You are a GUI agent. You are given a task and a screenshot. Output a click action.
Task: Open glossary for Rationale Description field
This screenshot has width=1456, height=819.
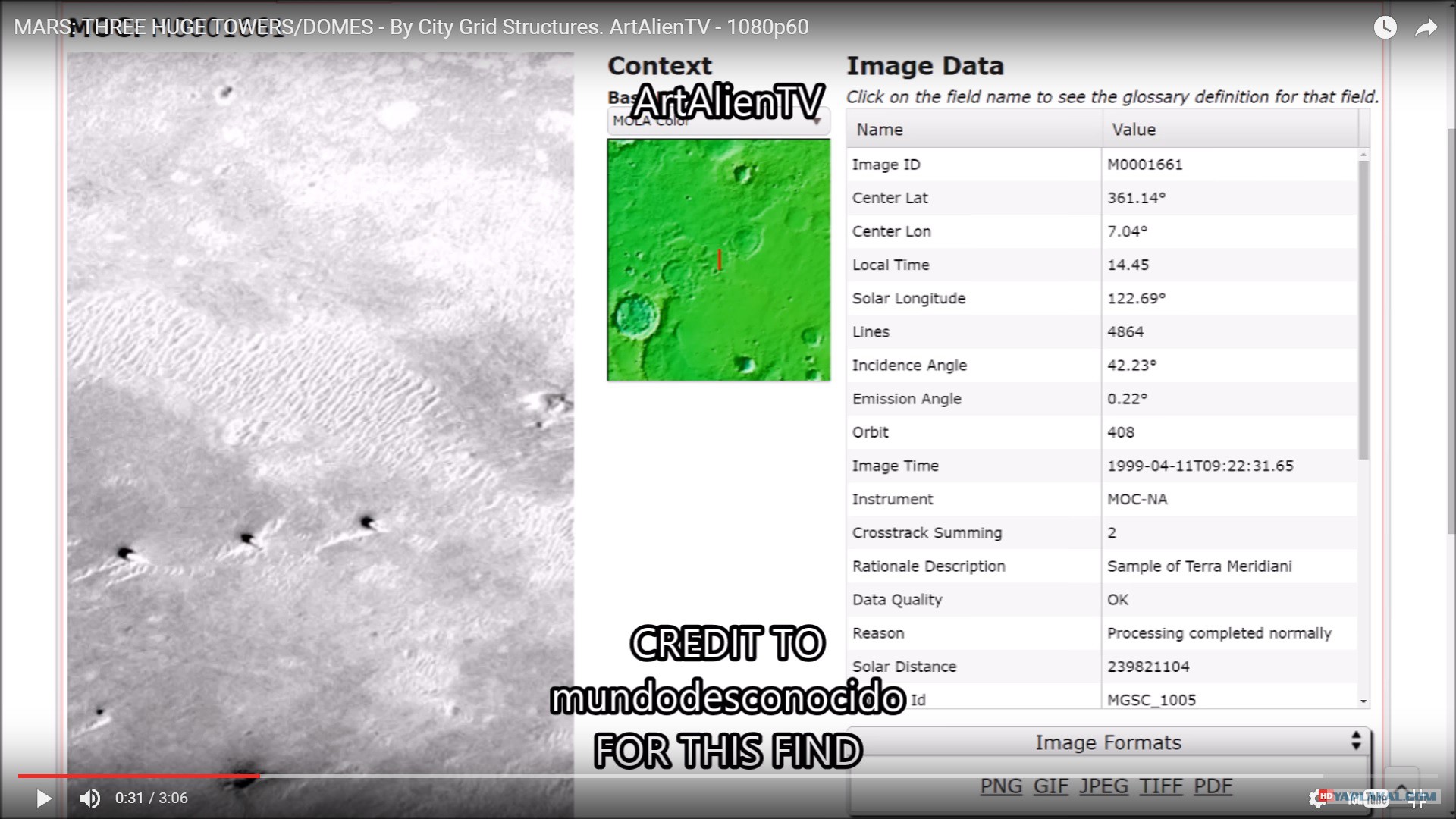tap(928, 566)
